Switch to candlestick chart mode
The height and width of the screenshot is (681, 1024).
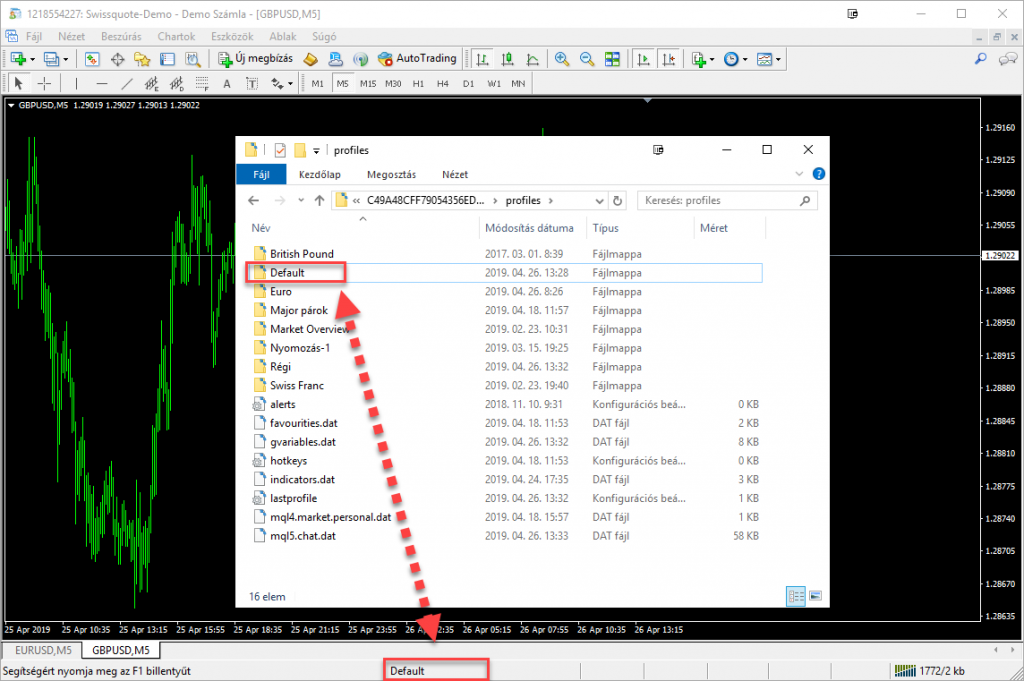[507, 59]
